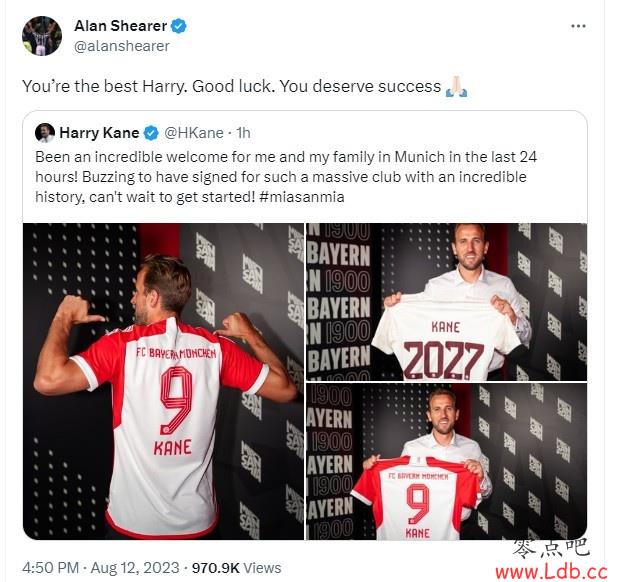
Task: Open the three-dot more options menu
Action: click(x=578, y=26)
